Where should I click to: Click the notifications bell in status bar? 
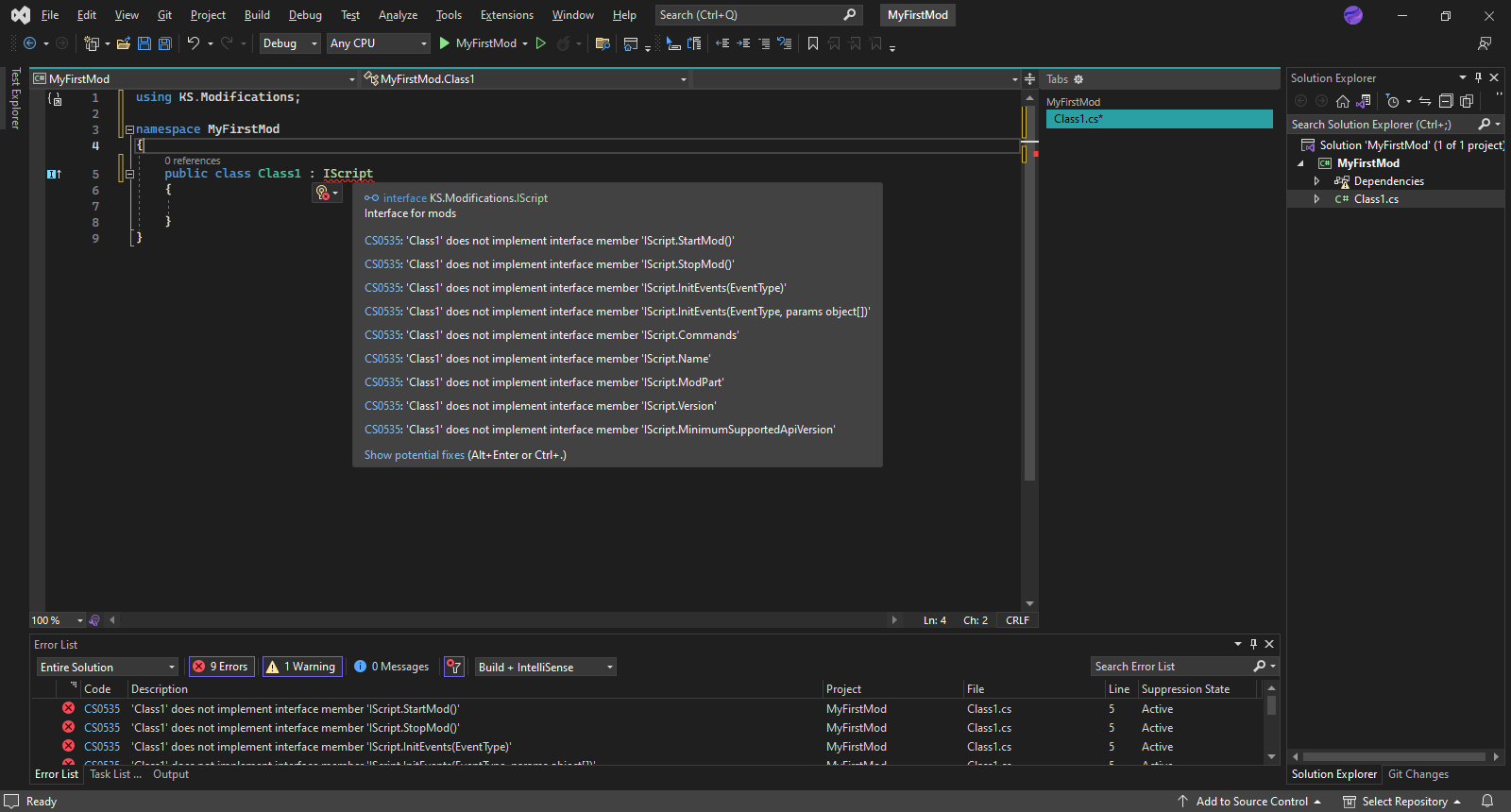(x=1487, y=802)
